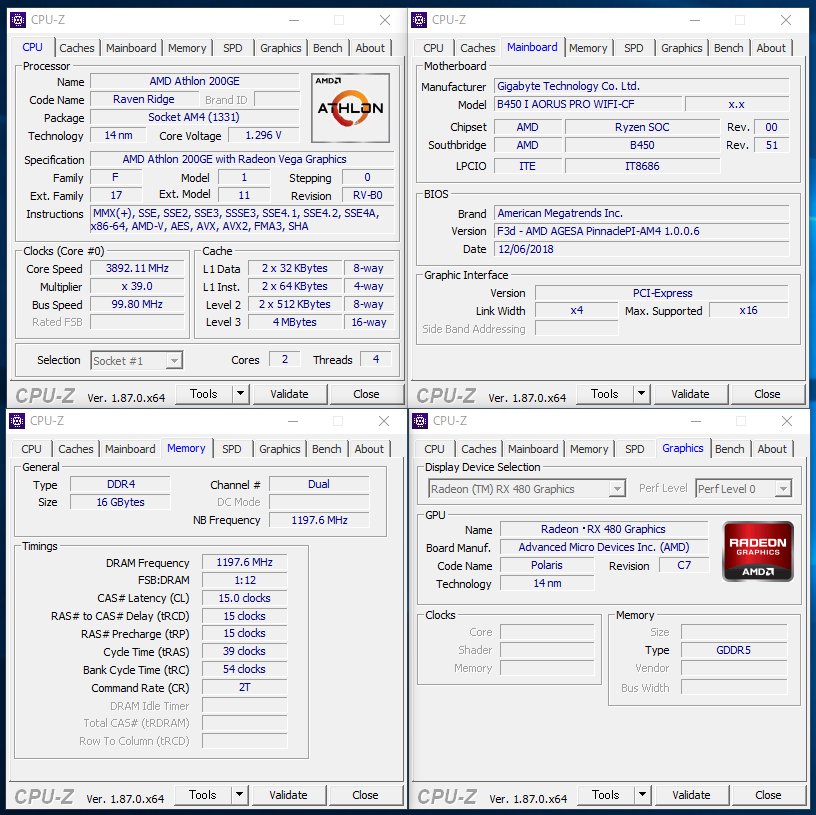Click the manufacturer Gigabyte Technology Co. Ltd.
The image size is (816, 815).
coord(642,86)
